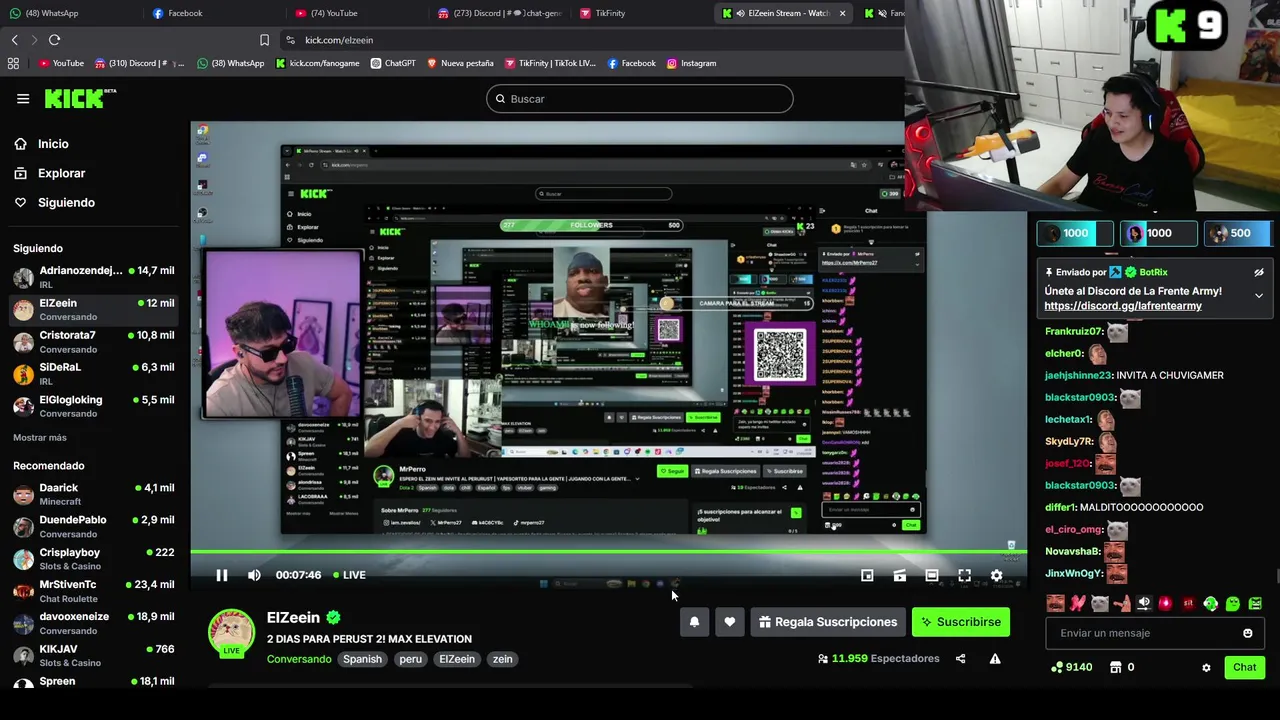Viewport: 1280px width, 720px height.
Task: Open DuendePablo recommended channel
Action: pos(94,526)
